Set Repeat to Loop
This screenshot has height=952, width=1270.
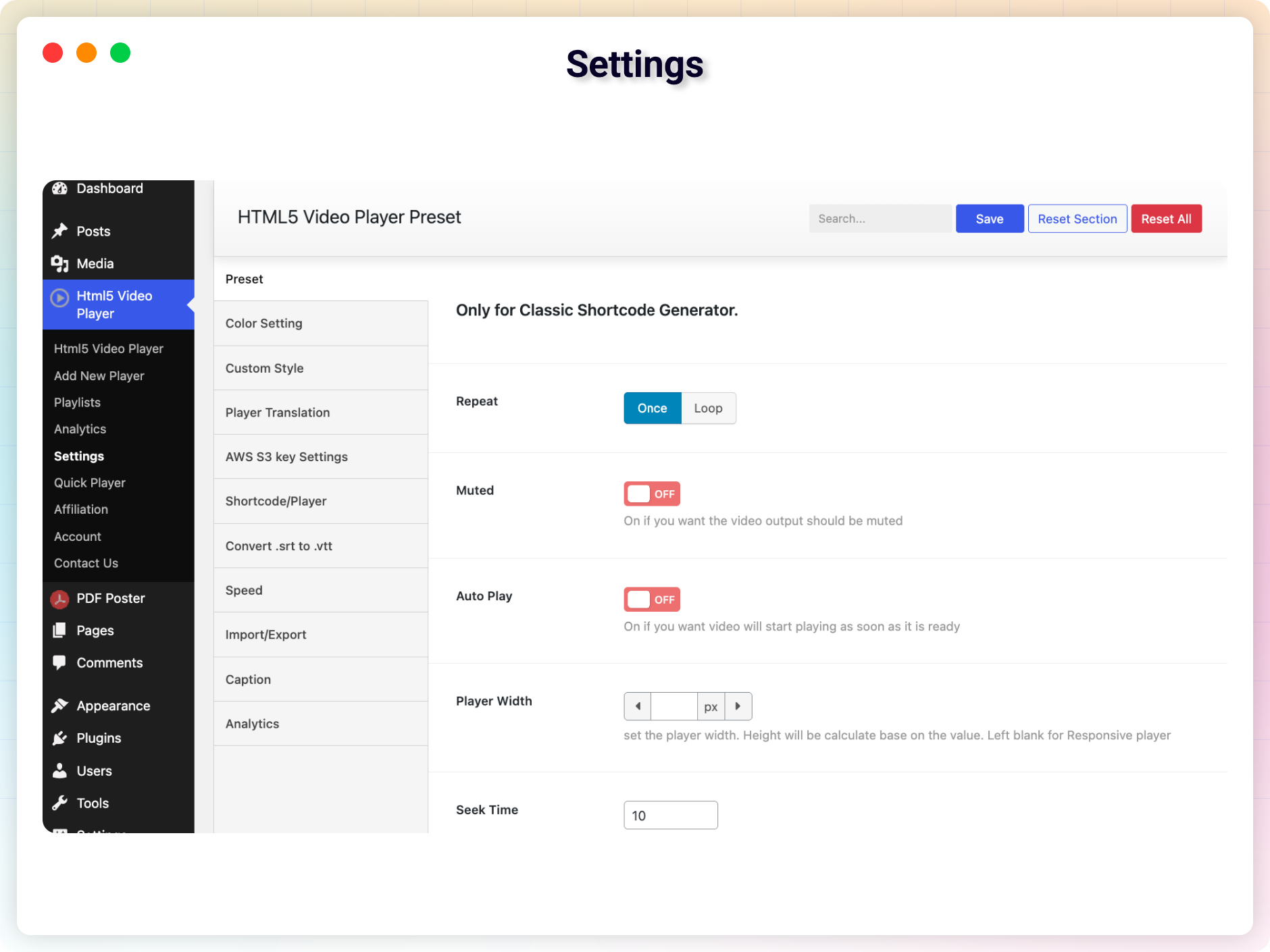pyautogui.click(x=709, y=408)
